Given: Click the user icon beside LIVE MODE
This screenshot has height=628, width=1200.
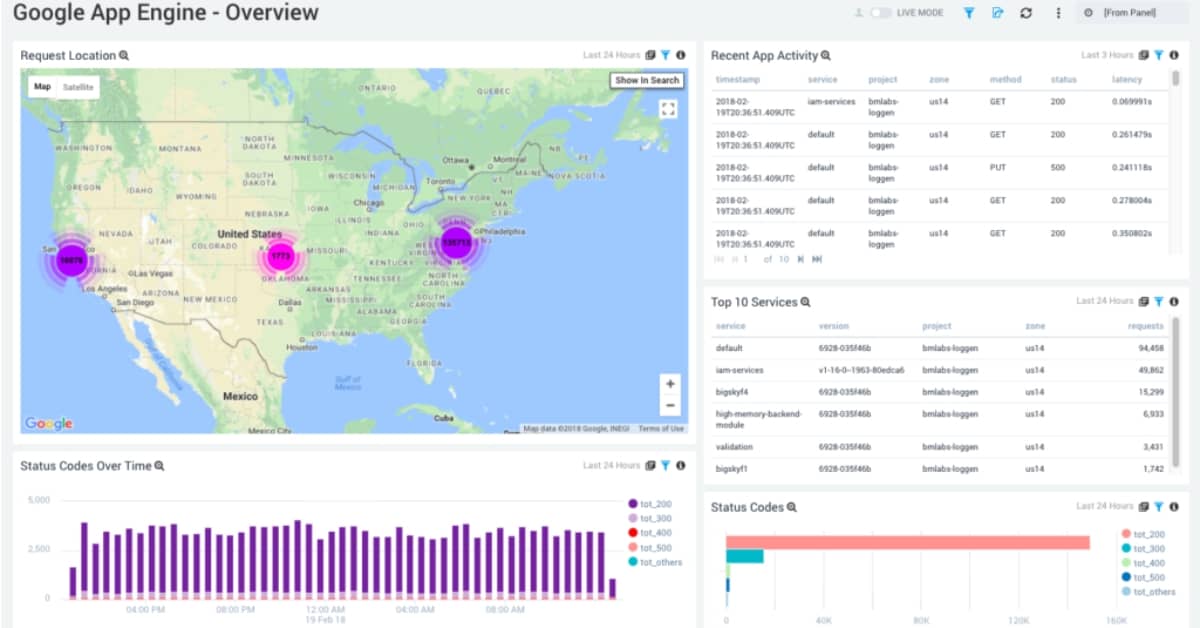Looking at the screenshot, I should pyautogui.click(x=858, y=13).
